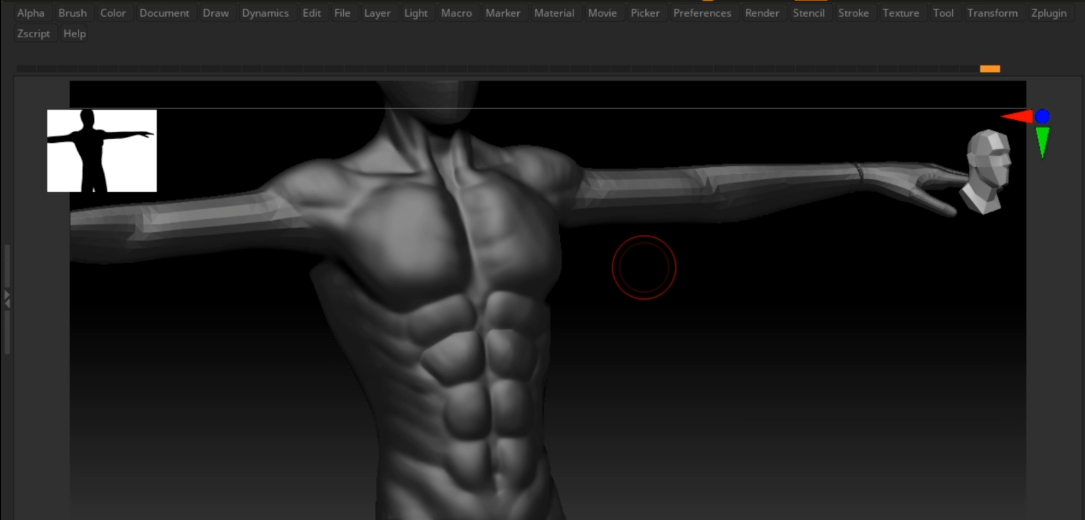
Task: Expand the Tool menu
Action: coord(943,13)
